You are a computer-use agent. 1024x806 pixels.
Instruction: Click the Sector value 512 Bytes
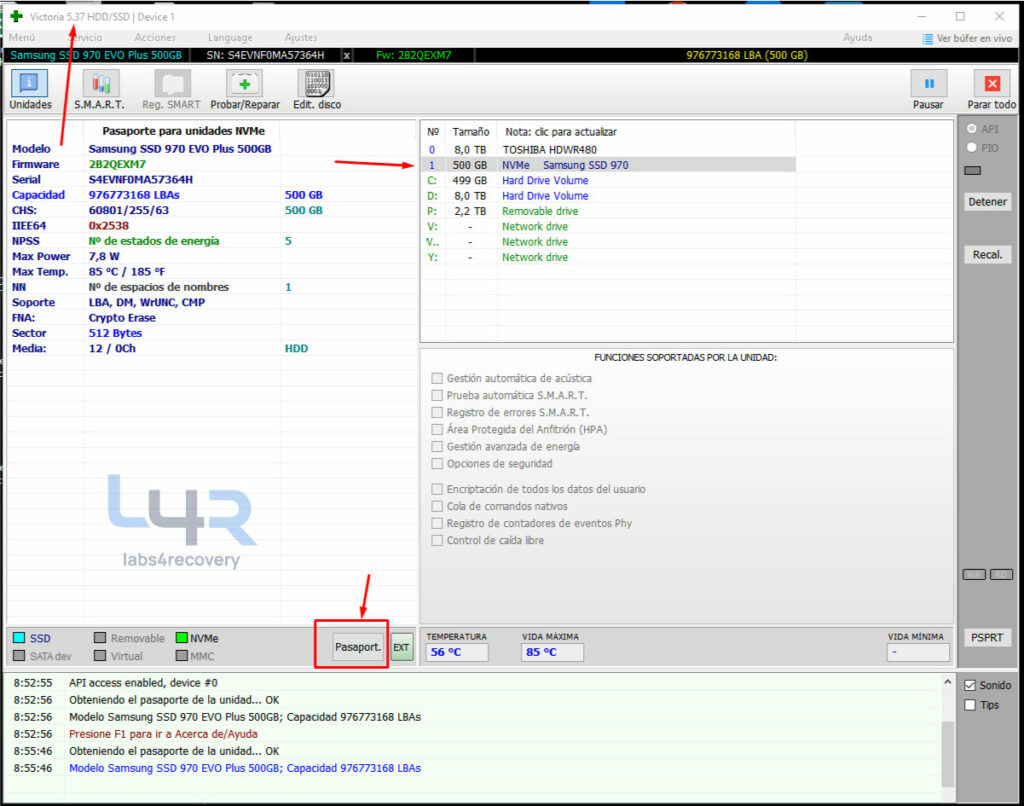115,333
